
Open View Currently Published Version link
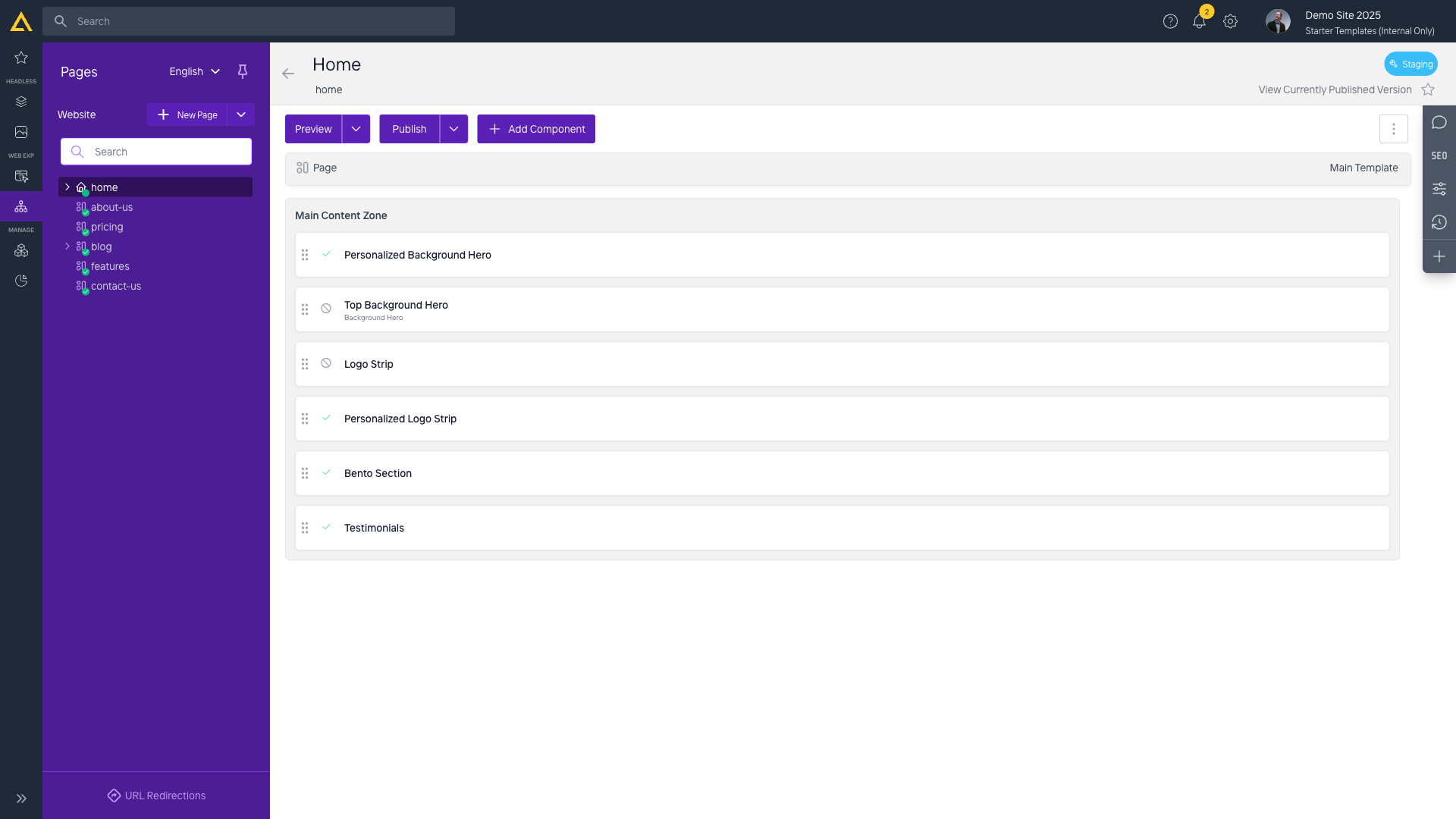pyautogui.click(x=1335, y=89)
